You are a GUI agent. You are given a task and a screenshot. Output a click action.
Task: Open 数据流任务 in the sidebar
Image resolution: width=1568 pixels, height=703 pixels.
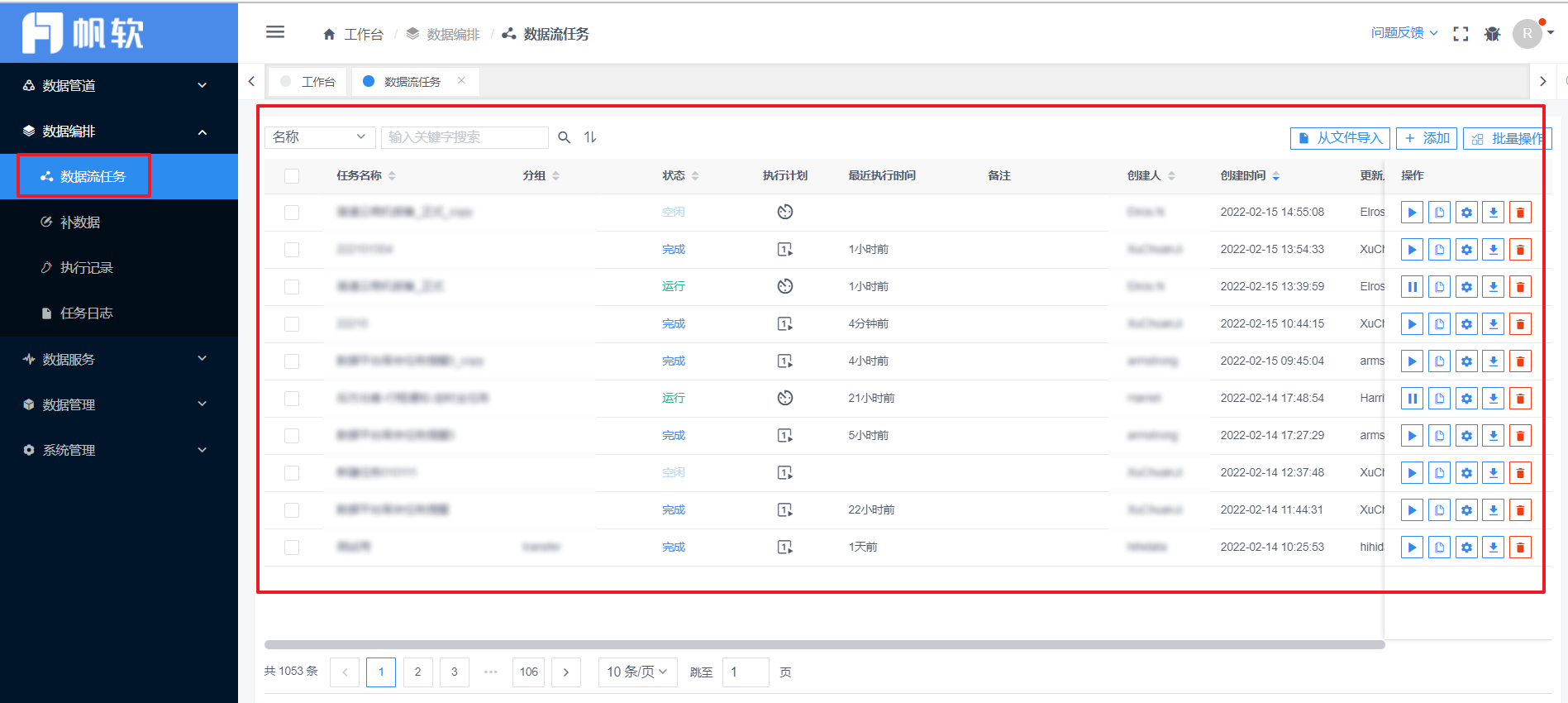pyautogui.click(x=119, y=176)
